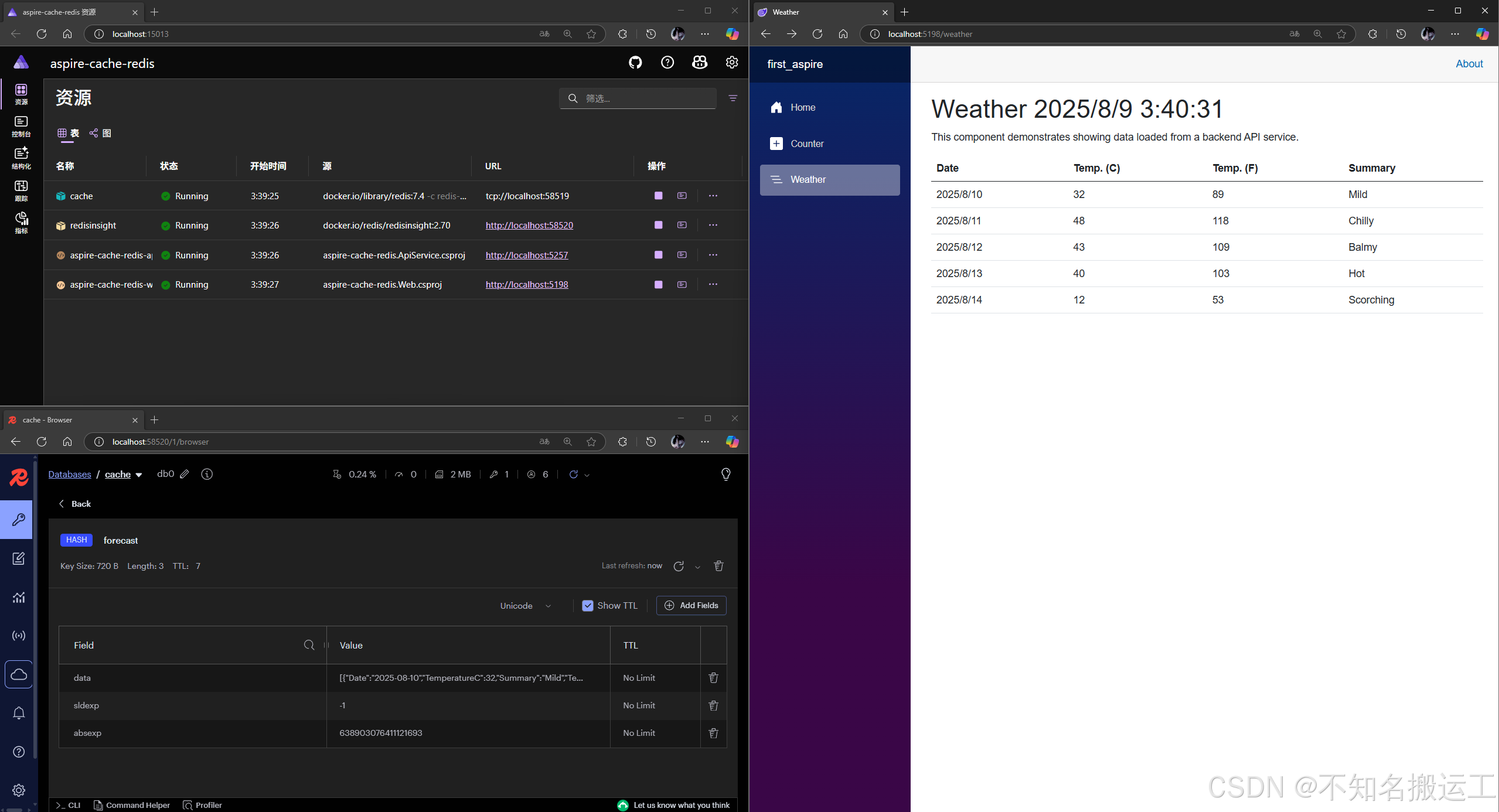Go Back from the forecast key view
This screenshot has width=1499, height=812.
[x=75, y=504]
